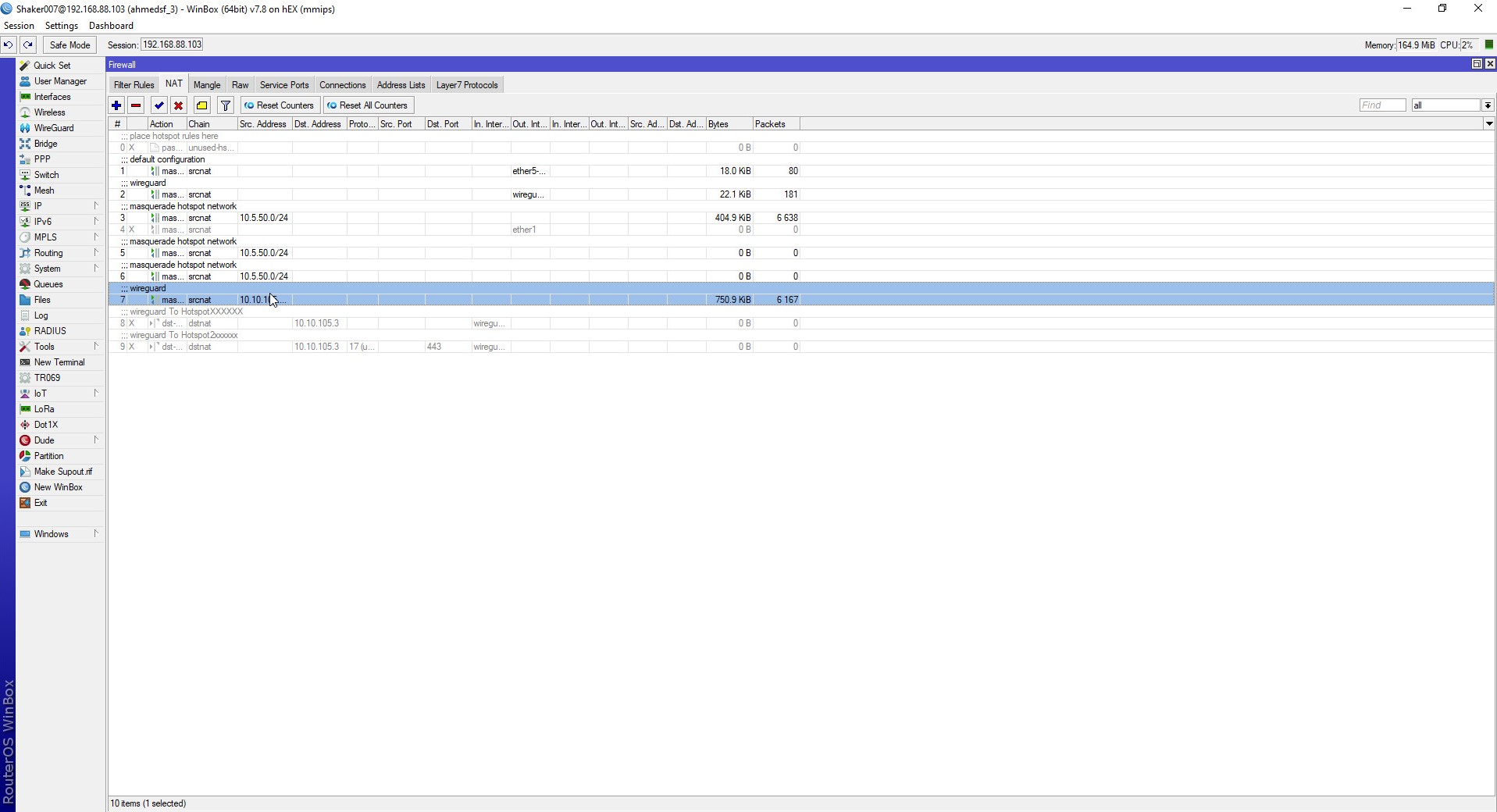Switch to Layer7 Protocols tab
This screenshot has height=812, width=1497.
(467, 85)
